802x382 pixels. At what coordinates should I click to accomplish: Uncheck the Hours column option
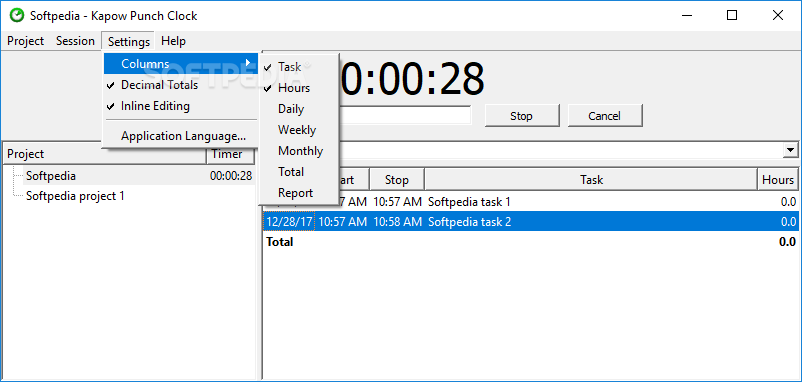300,88
